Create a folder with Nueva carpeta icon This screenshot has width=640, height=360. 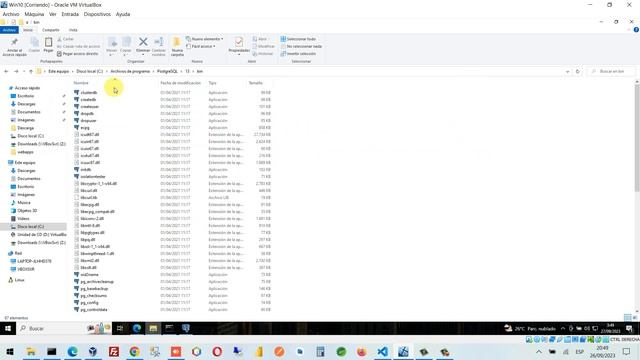pyautogui.click(x=177, y=42)
